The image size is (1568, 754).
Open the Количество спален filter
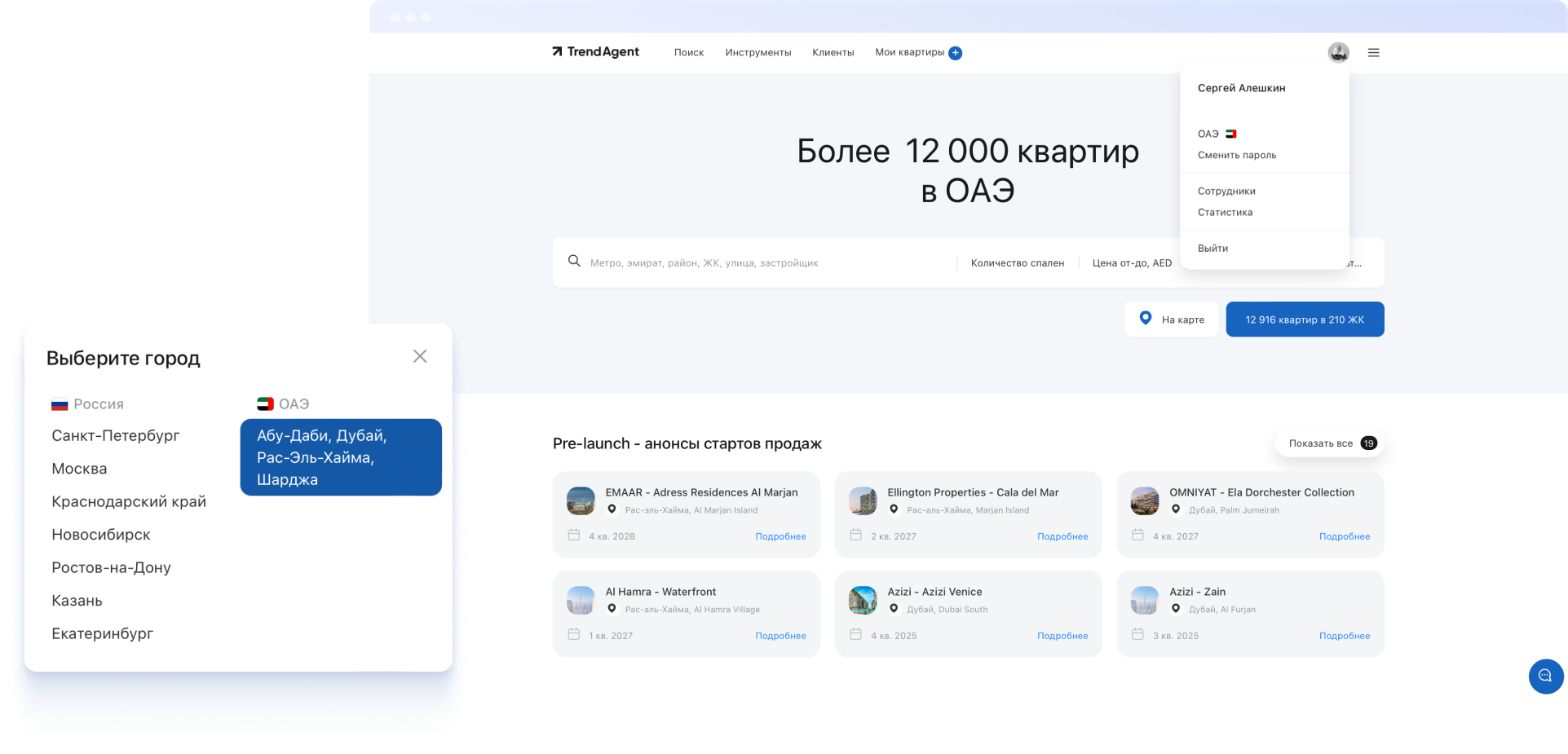1017,262
